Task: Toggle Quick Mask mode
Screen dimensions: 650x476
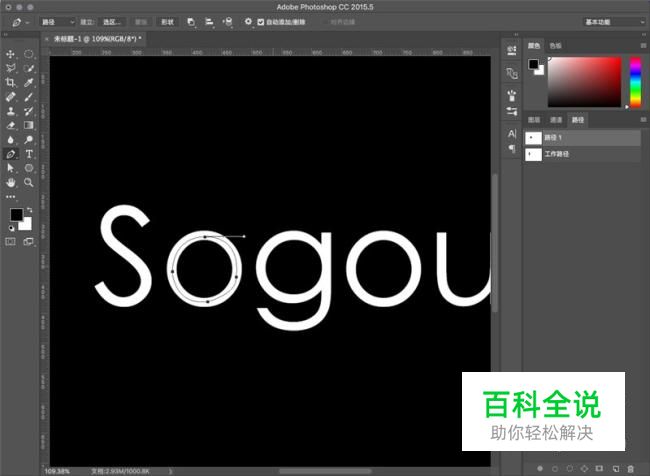Action: coord(10,241)
